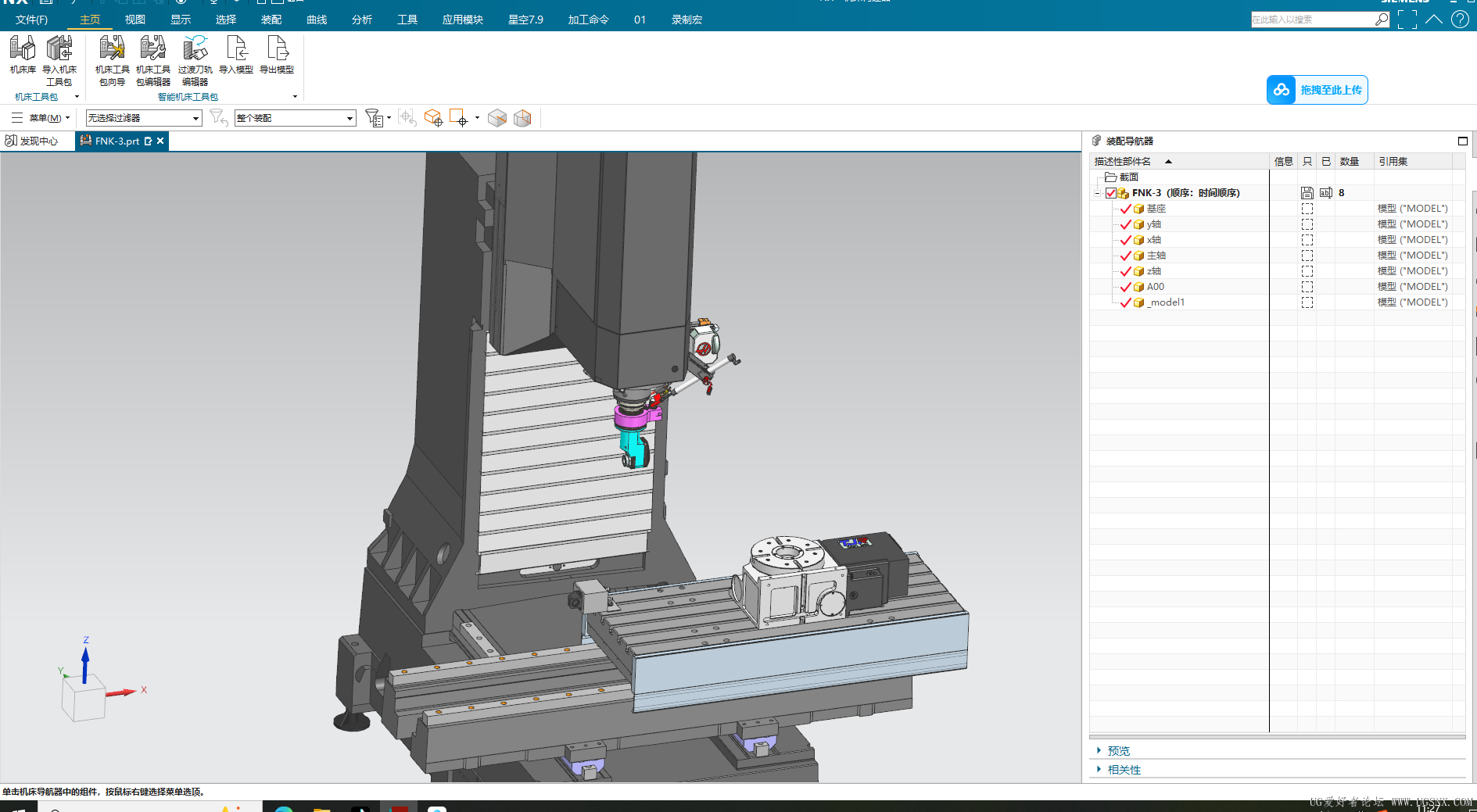This screenshot has width=1477, height=812.
Task: Click the help question mark icon
Action: pos(1460,20)
